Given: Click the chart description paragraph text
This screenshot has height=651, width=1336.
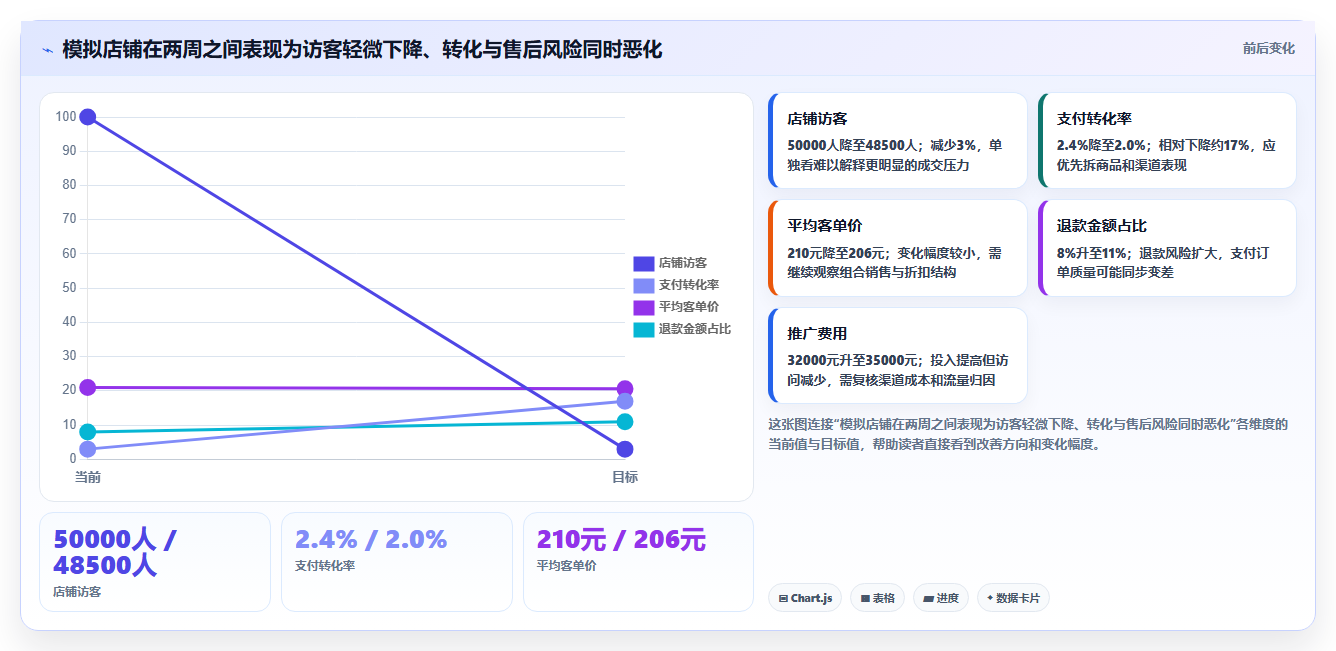Looking at the screenshot, I should (x=1028, y=434).
